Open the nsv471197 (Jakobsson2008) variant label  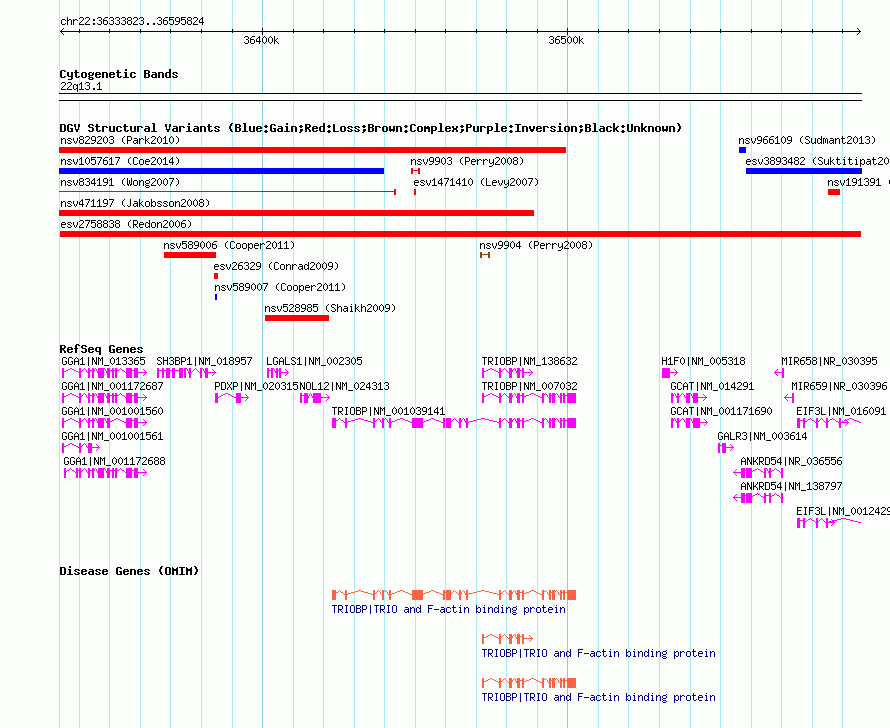point(135,203)
